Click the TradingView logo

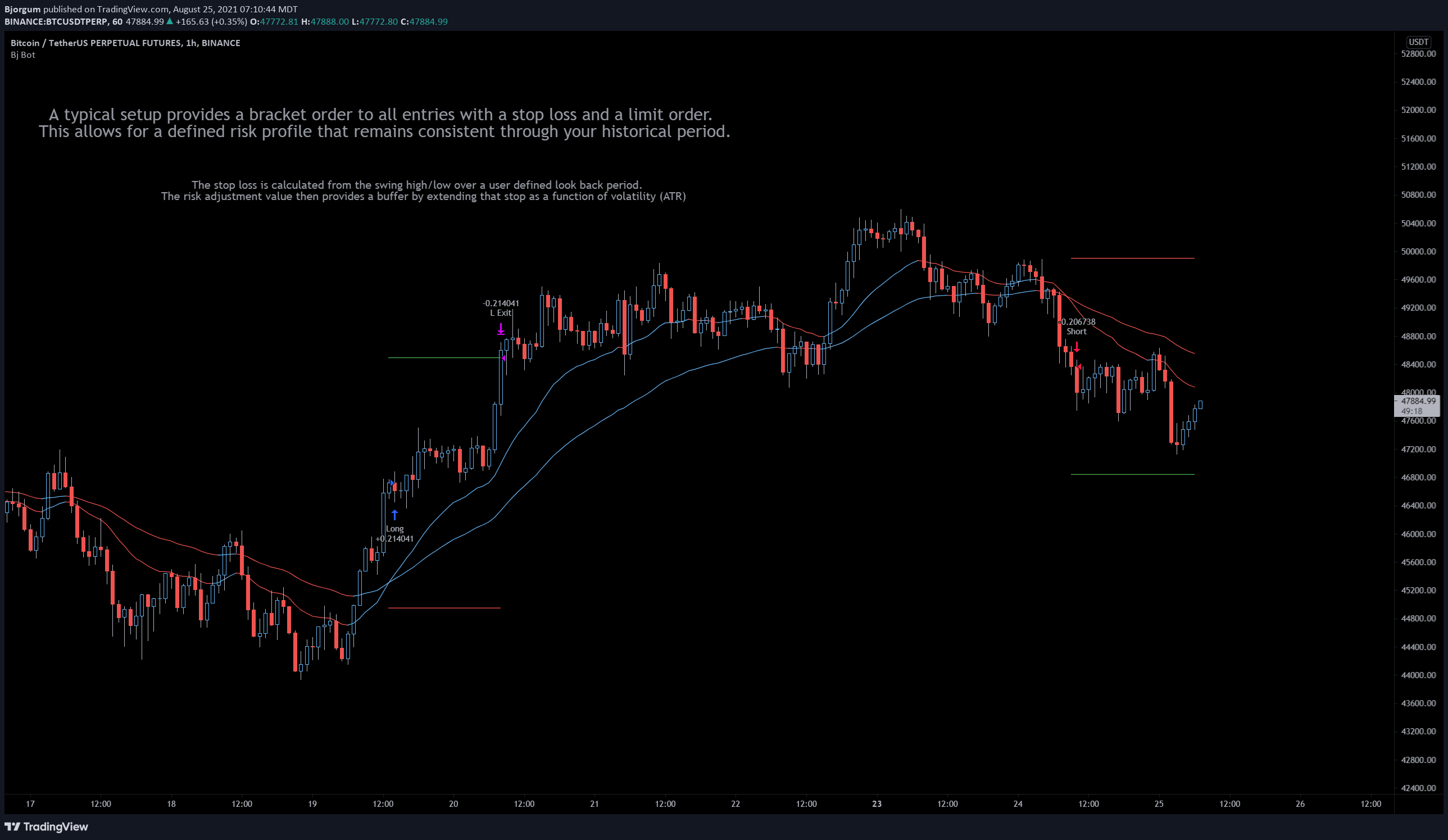46,826
